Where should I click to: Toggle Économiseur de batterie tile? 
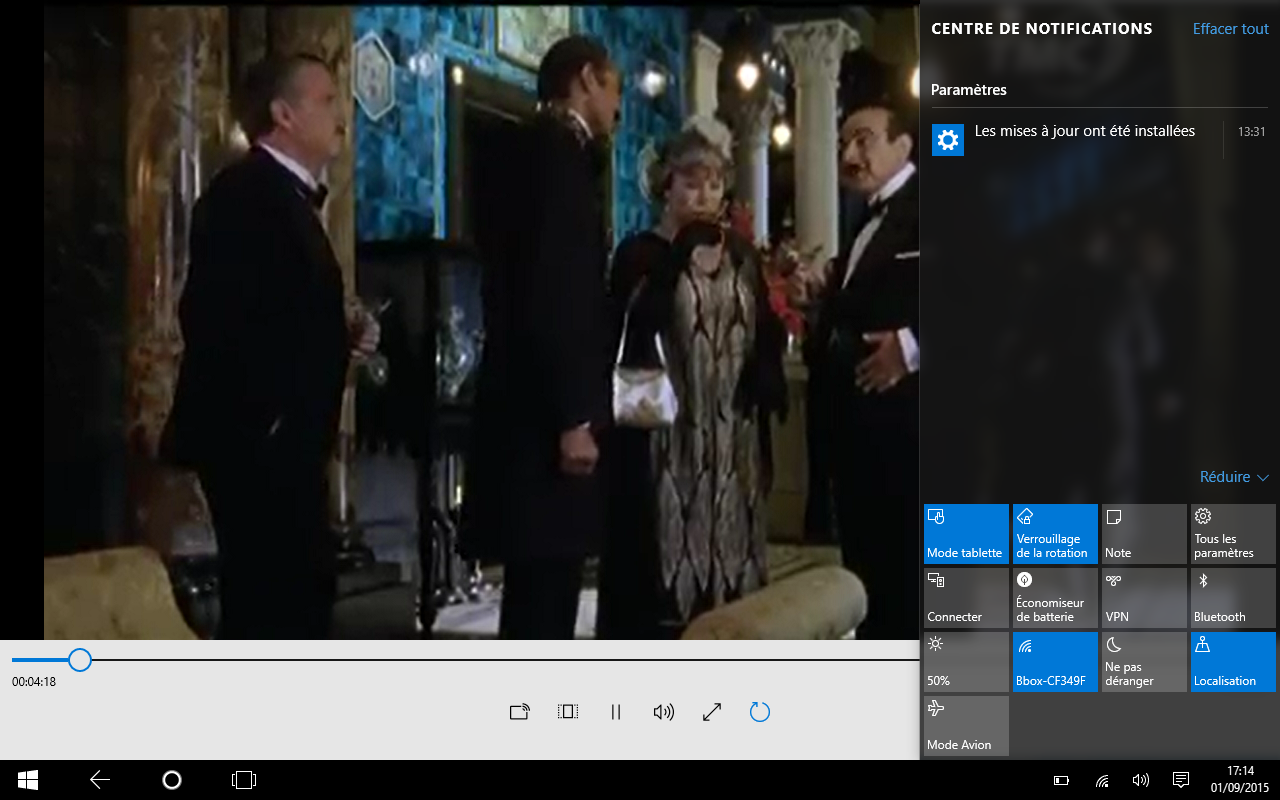(1055, 598)
